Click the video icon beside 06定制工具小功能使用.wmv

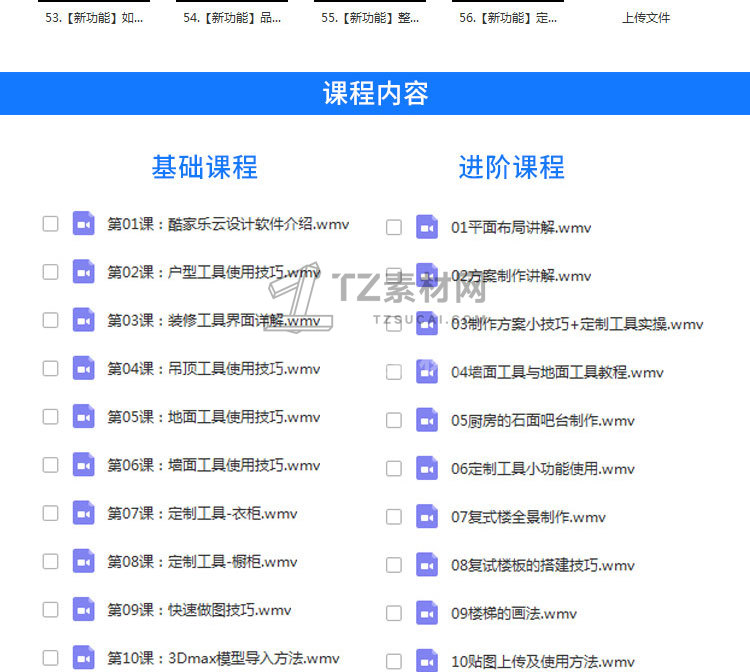point(427,468)
